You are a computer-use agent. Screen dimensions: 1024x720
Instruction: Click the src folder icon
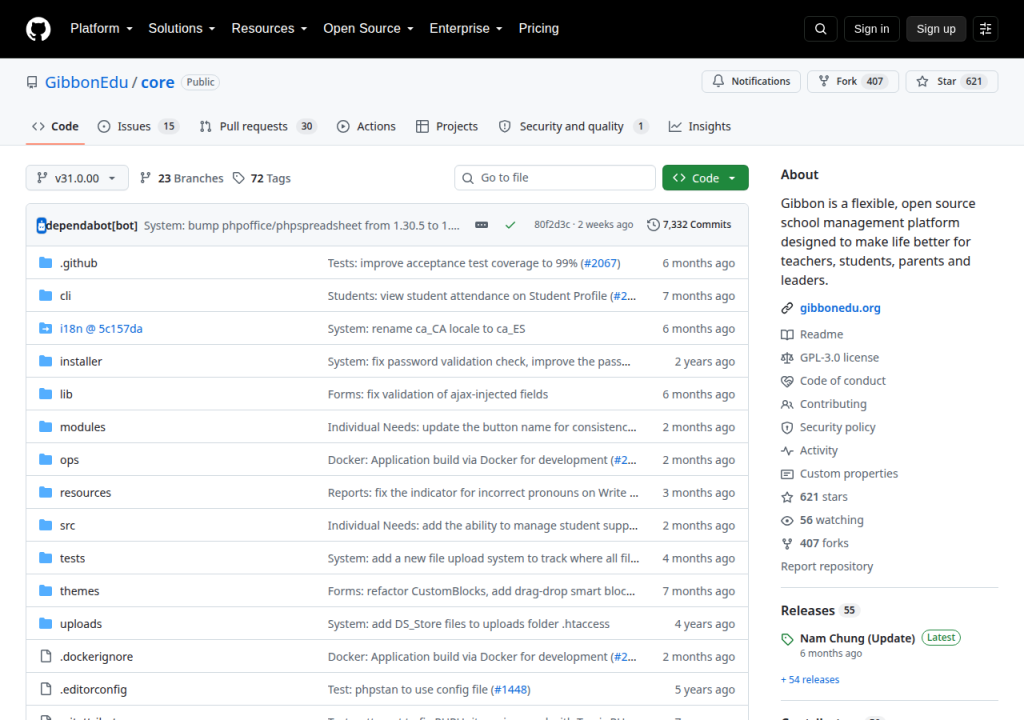[45, 525]
